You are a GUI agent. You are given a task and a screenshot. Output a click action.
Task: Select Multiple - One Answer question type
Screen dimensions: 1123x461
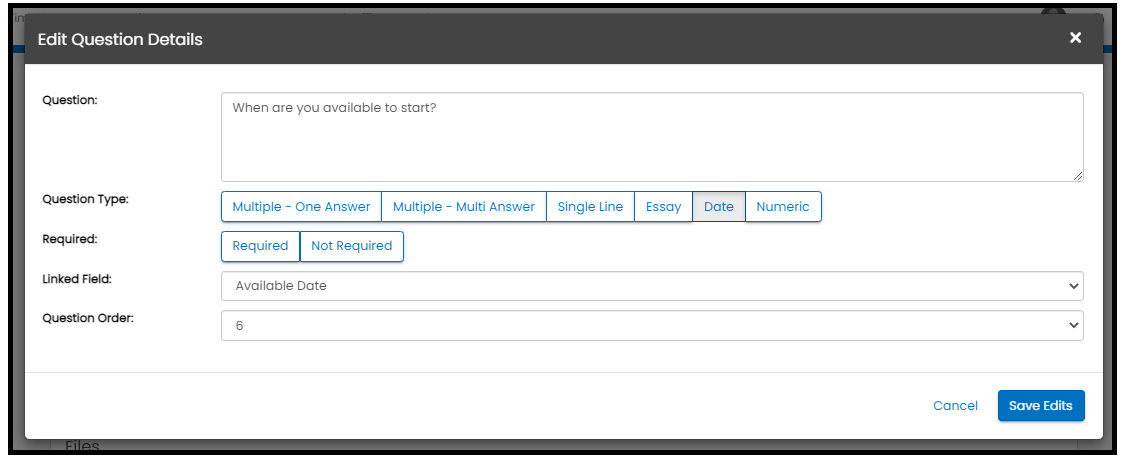point(301,207)
